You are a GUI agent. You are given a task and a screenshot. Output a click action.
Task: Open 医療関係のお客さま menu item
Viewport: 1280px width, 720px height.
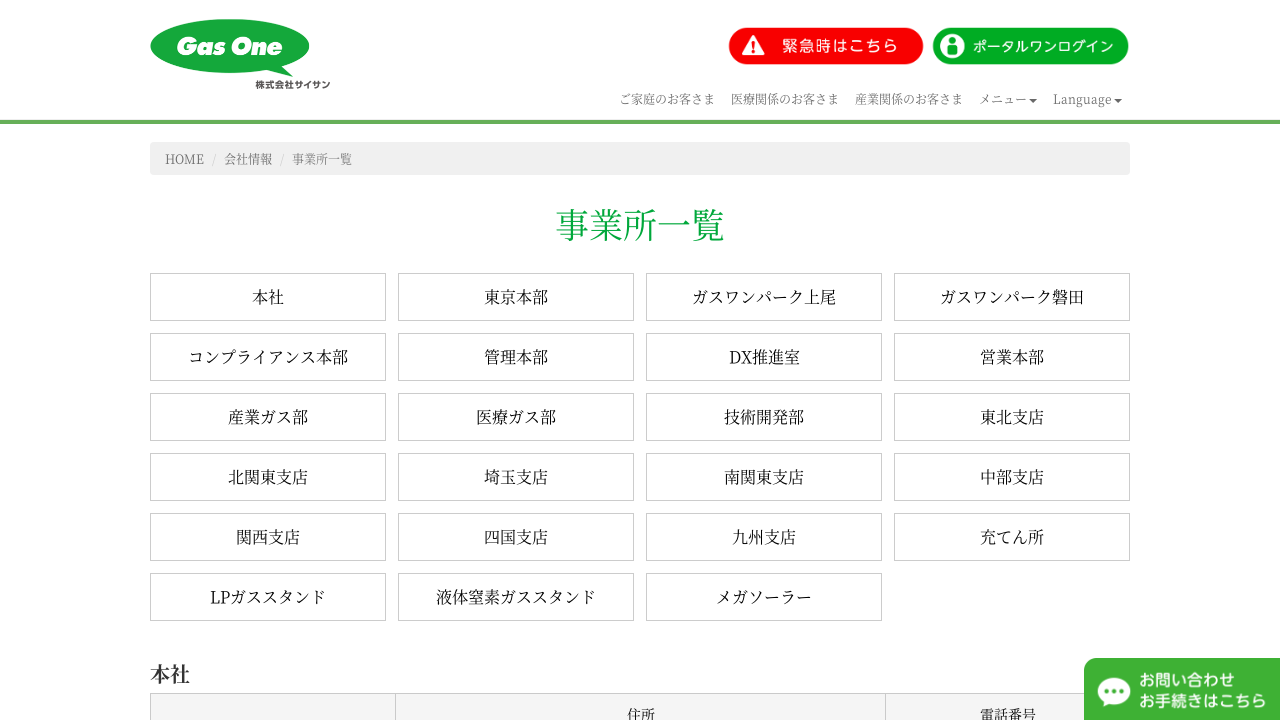click(x=785, y=99)
